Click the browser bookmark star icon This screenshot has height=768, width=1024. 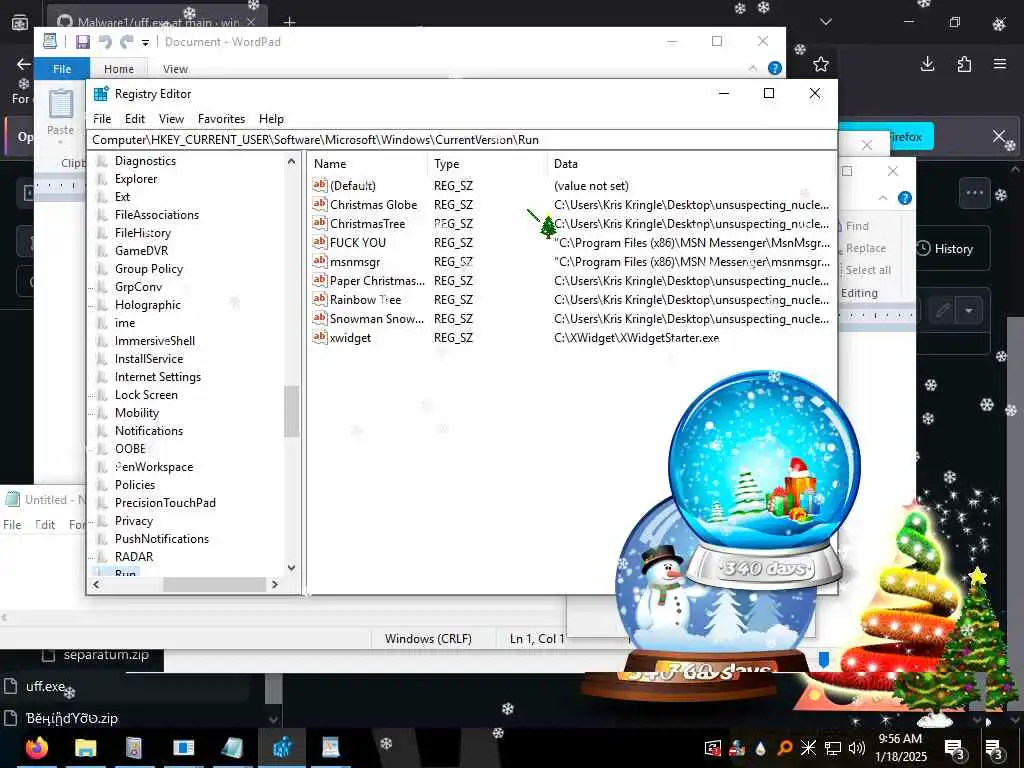(x=821, y=64)
